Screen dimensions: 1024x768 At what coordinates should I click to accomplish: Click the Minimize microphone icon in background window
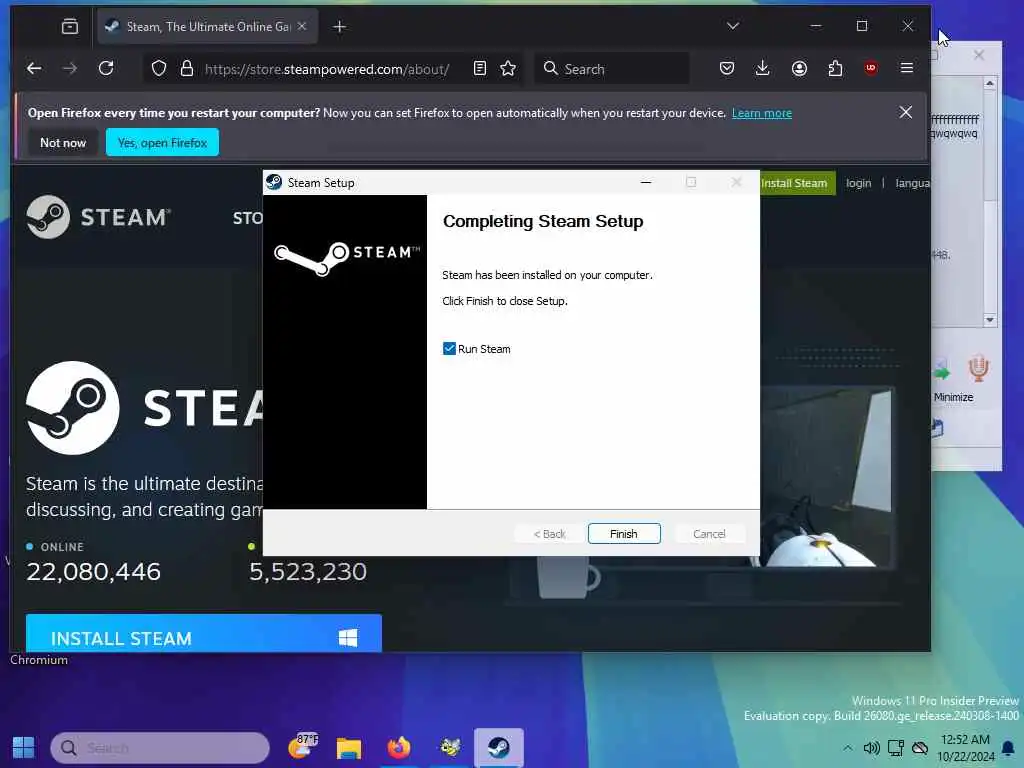pyautogui.click(x=978, y=369)
